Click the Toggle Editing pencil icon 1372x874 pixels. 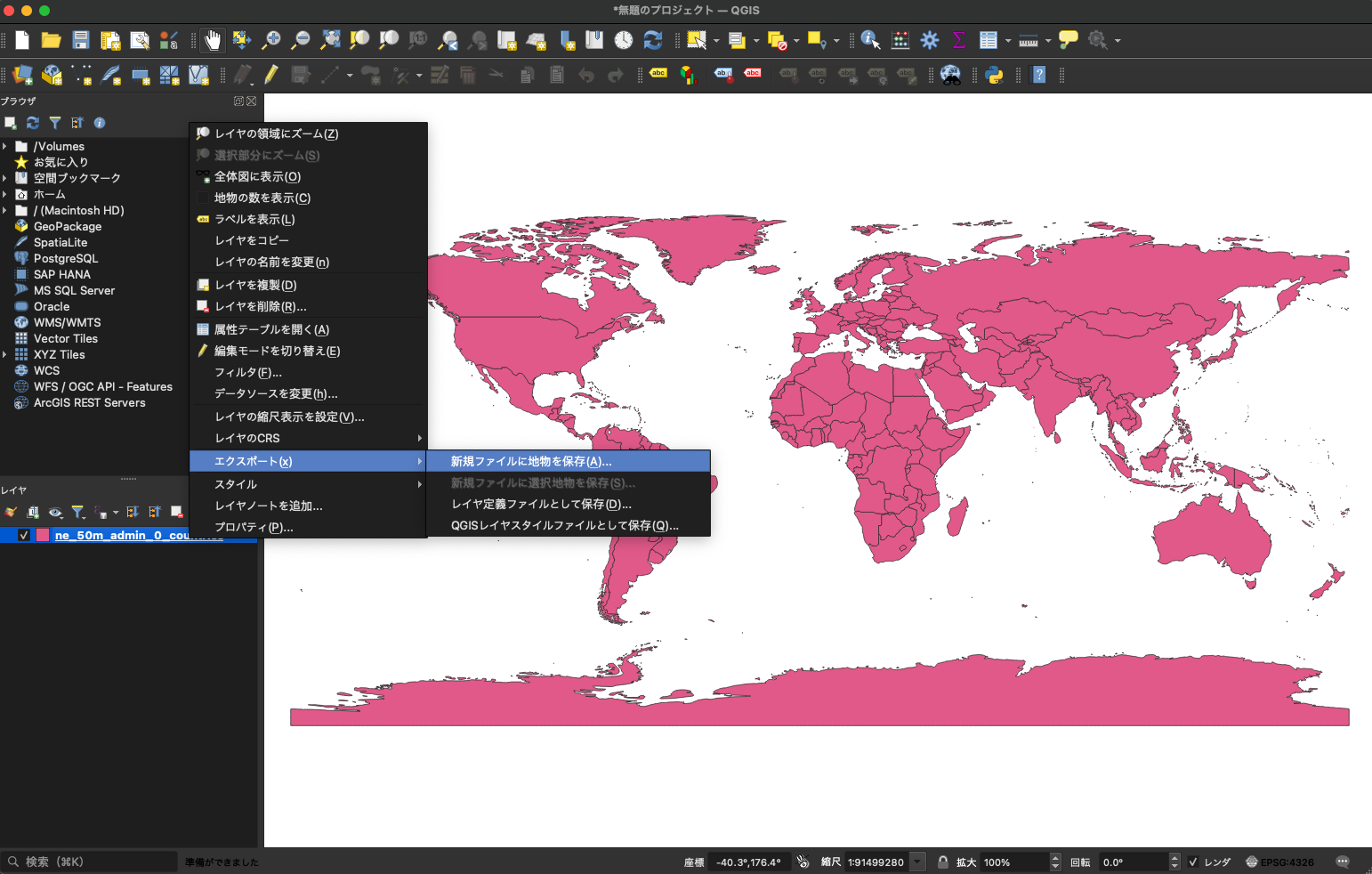click(x=271, y=75)
